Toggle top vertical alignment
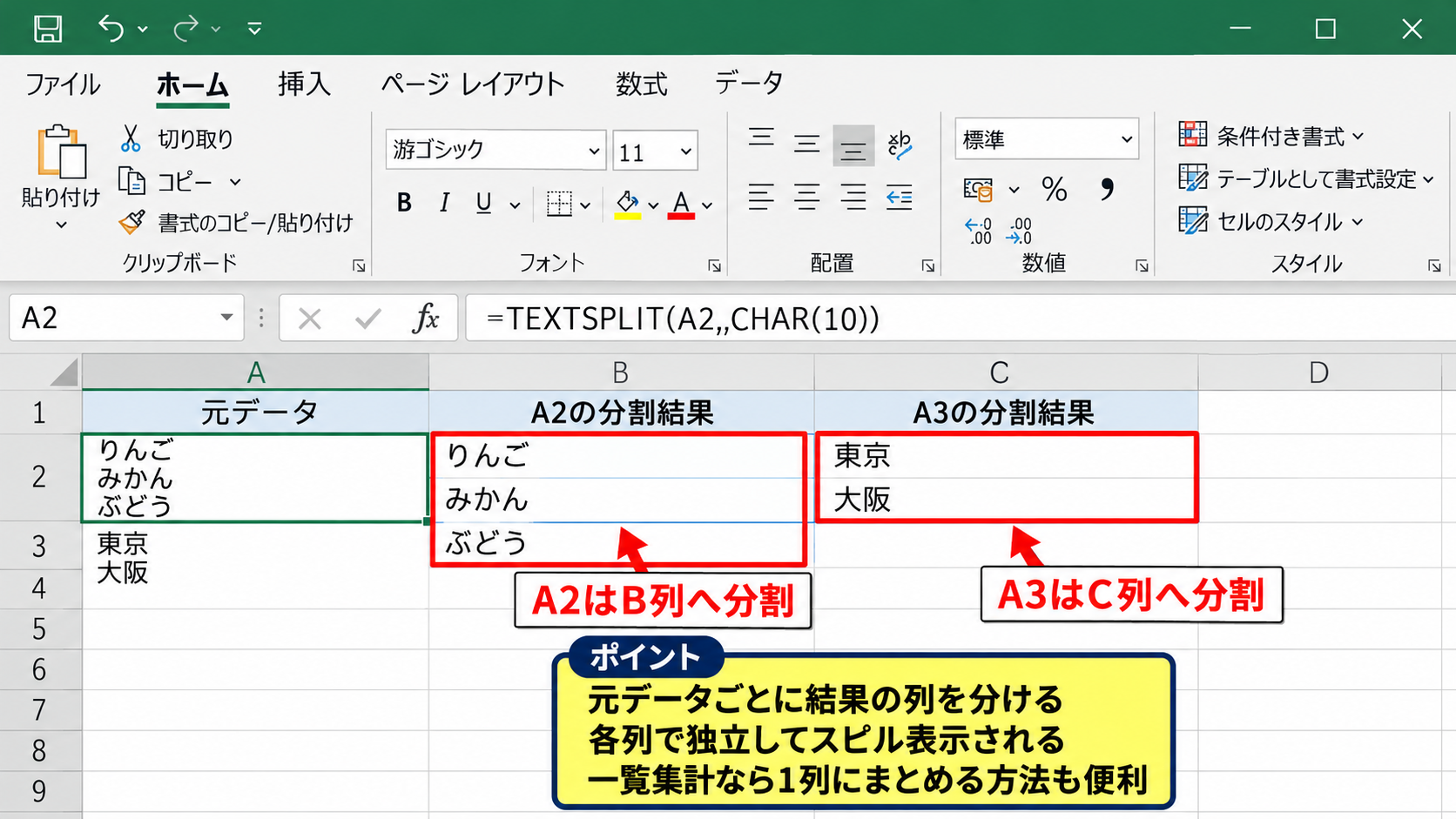1456x819 pixels. [761, 138]
